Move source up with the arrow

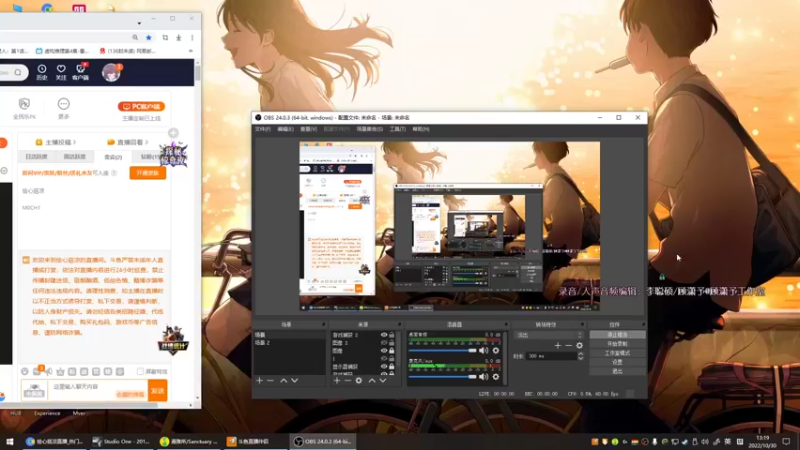pyautogui.click(x=372, y=381)
